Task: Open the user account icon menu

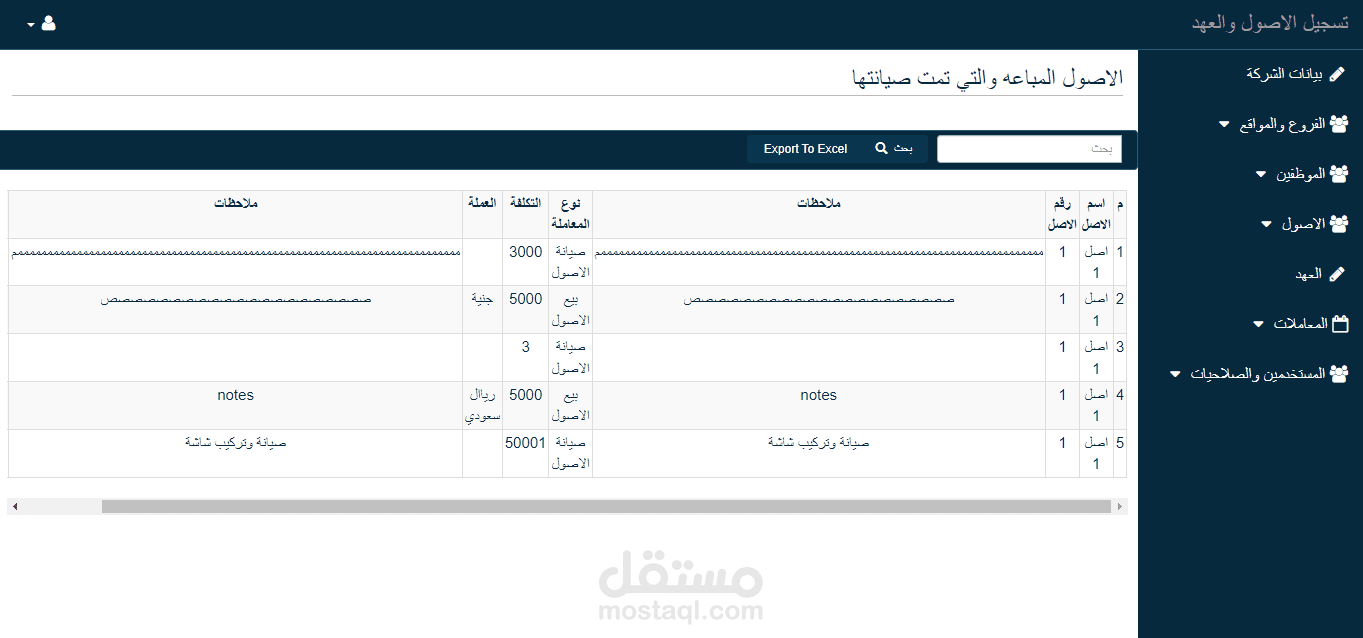Action: (x=48, y=23)
